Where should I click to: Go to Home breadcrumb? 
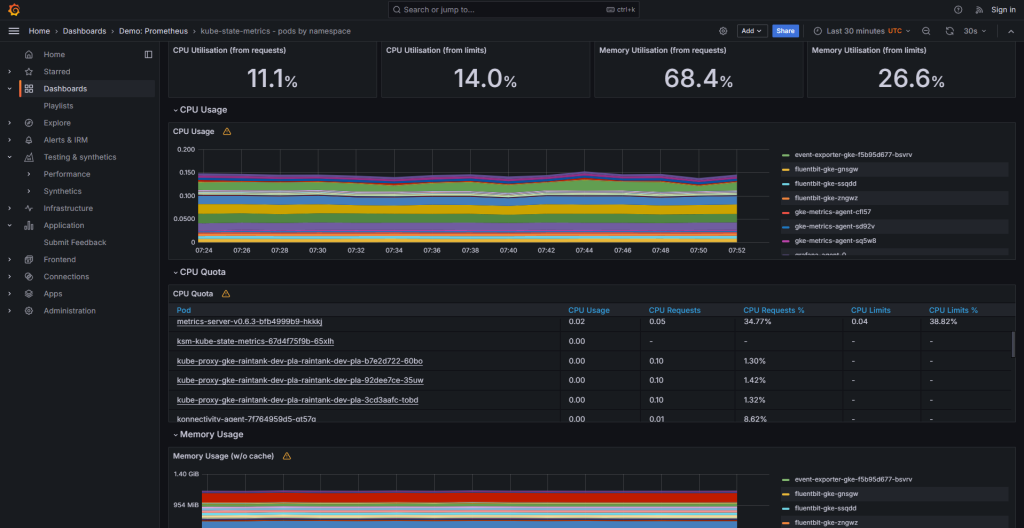[x=39, y=31]
